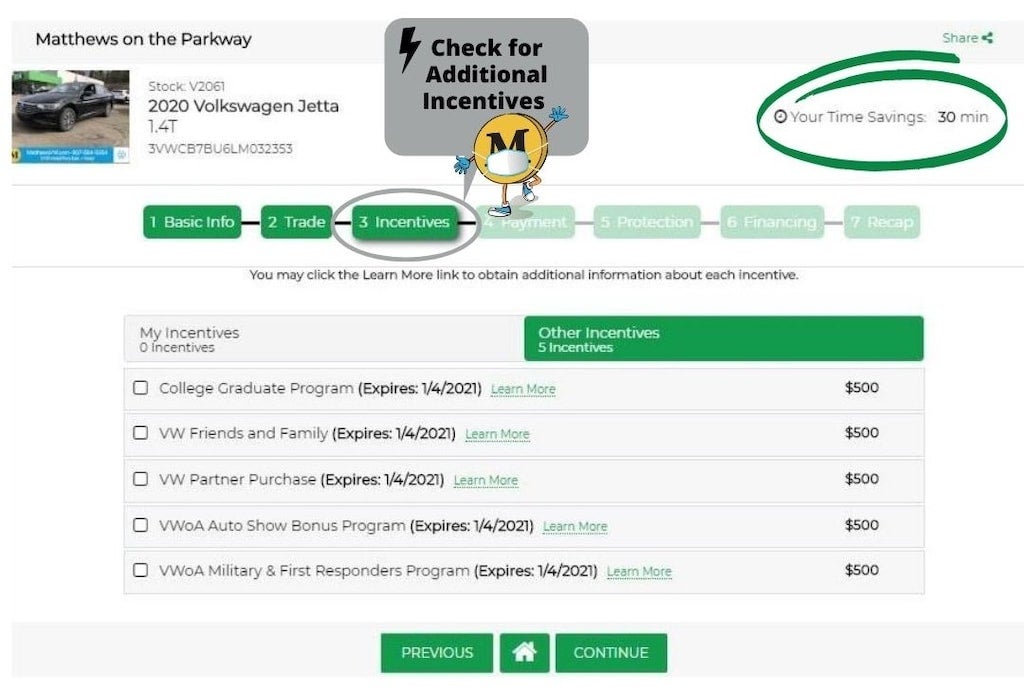
Task: Select the VW Partner Purchase checkbox
Action: [x=140, y=480]
